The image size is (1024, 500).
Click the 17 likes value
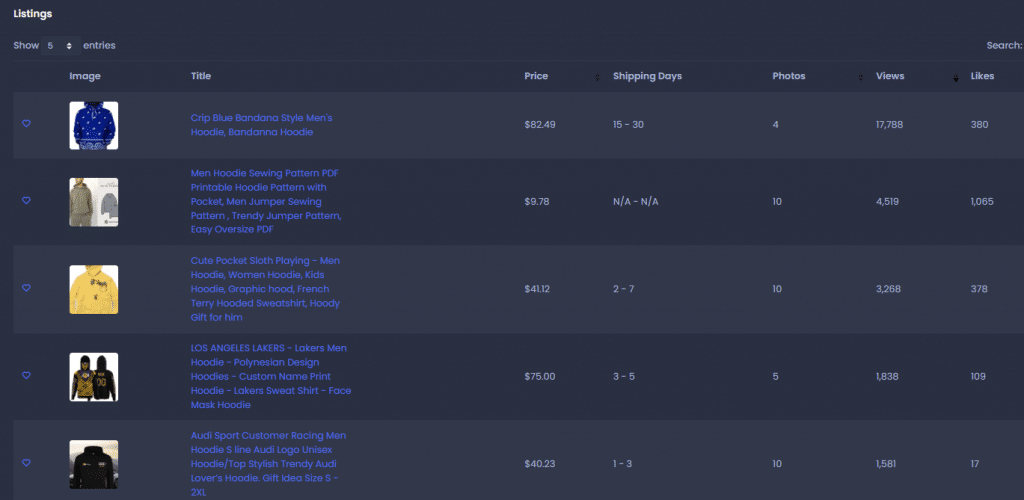974,464
